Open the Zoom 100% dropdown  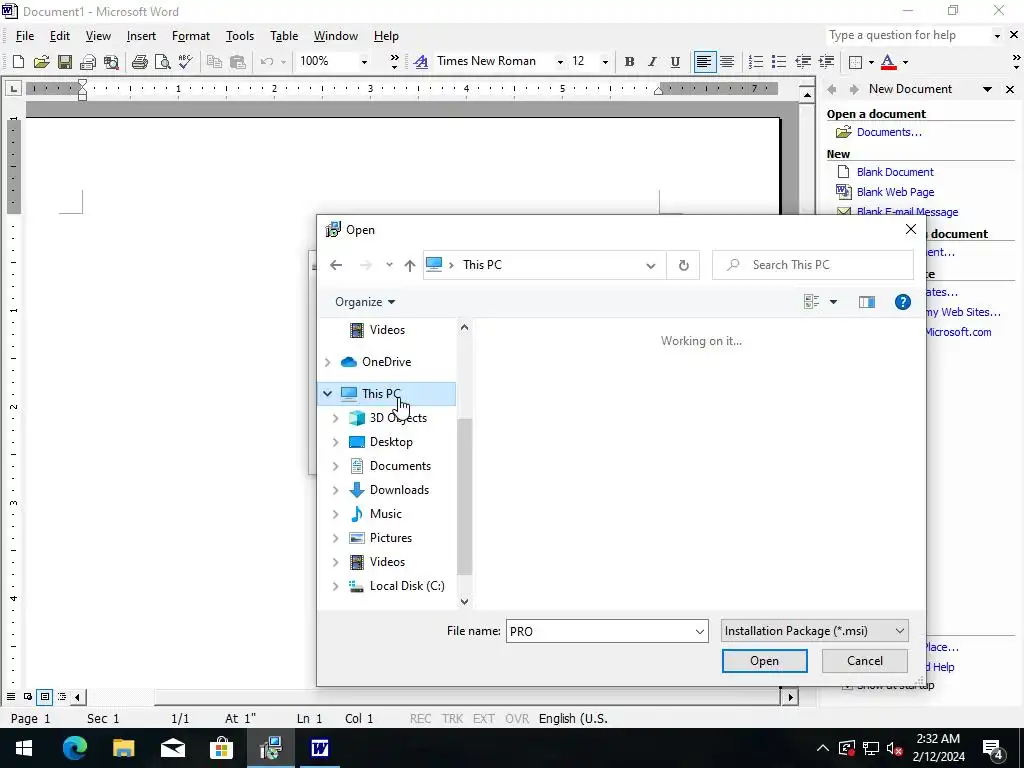point(364,62)
